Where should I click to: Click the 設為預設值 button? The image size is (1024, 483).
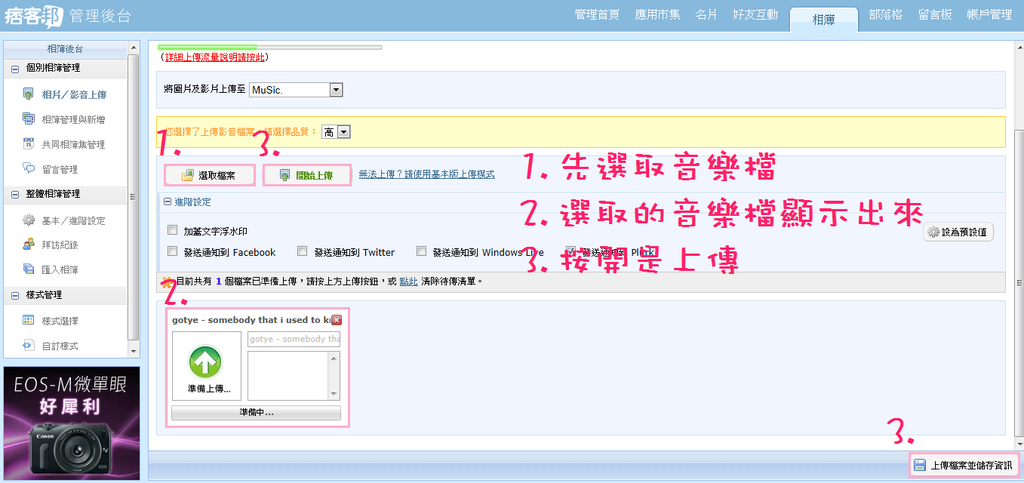coord(959,232)
